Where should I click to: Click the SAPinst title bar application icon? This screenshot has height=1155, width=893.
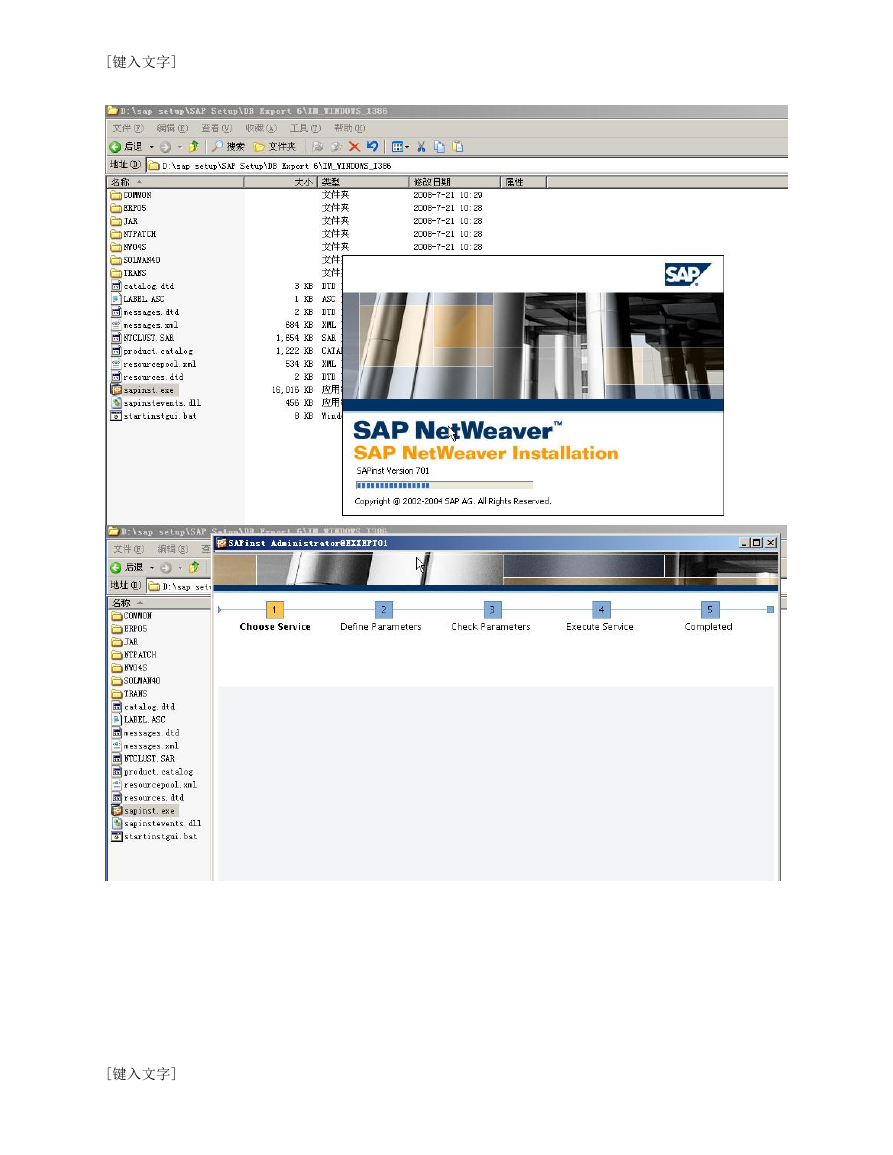(x=221, y=543)
